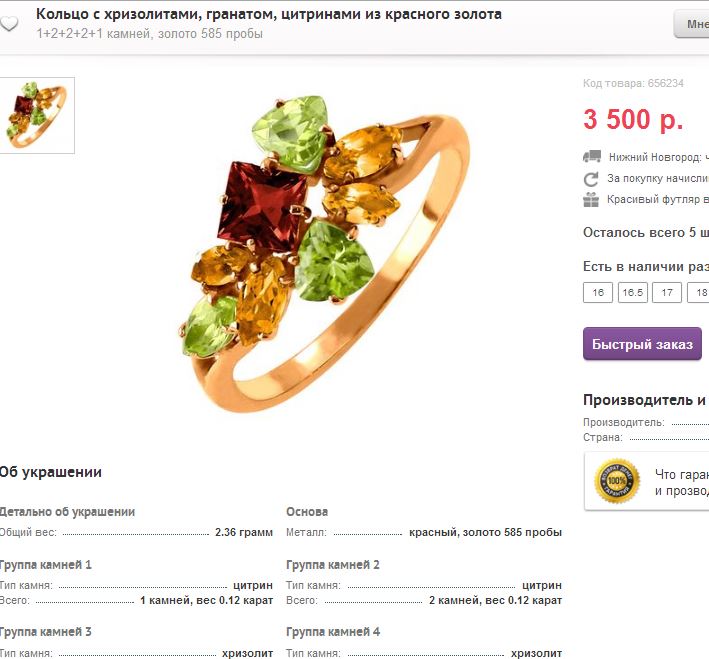This screenshot has width=709, height=659.
Task: Click the 100% guarantee gold badge
Action: click(616, 481)
